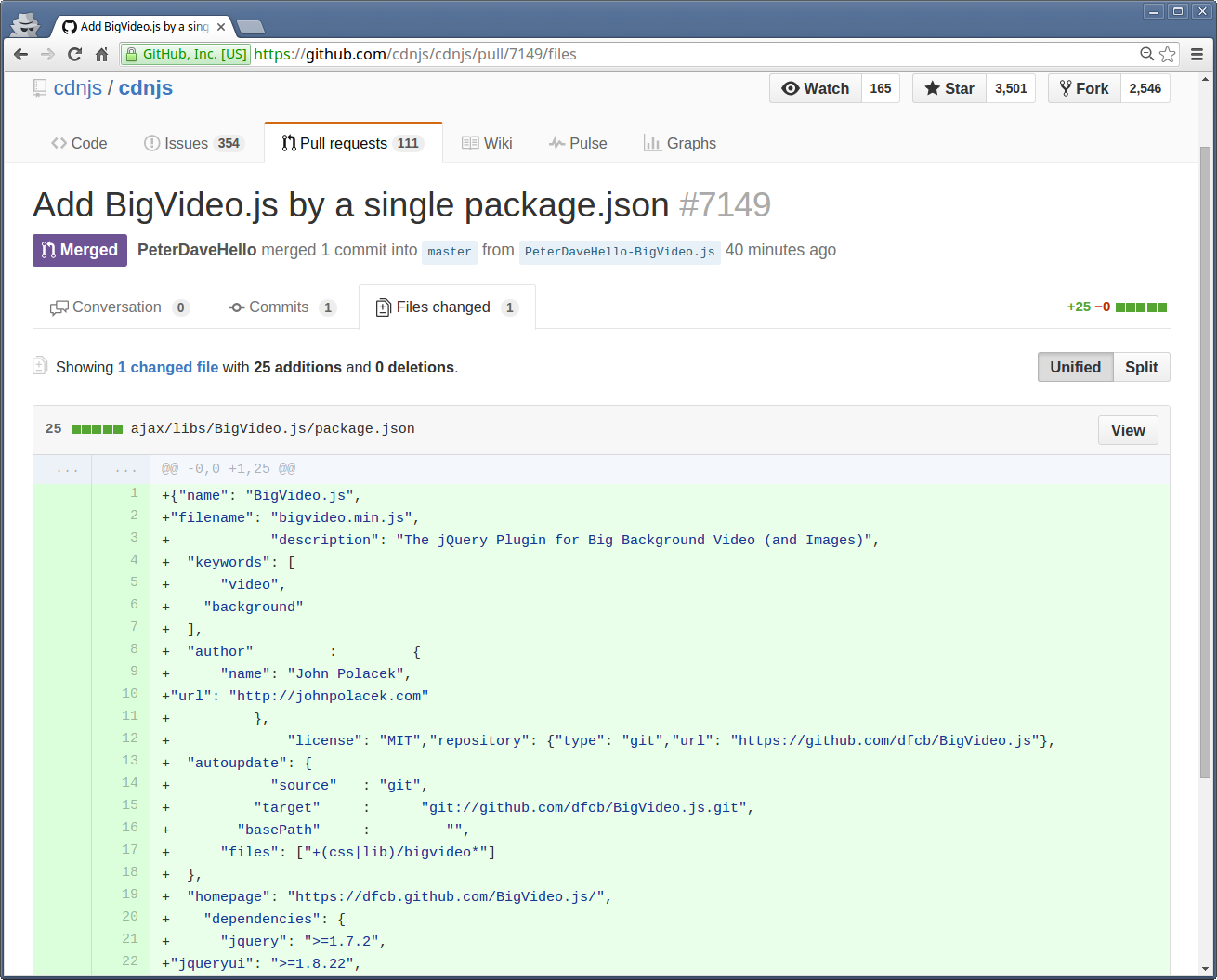Viewport: 1217px width, 980px height.
Task: Open a new browser tab
Action: coord(250,27)
